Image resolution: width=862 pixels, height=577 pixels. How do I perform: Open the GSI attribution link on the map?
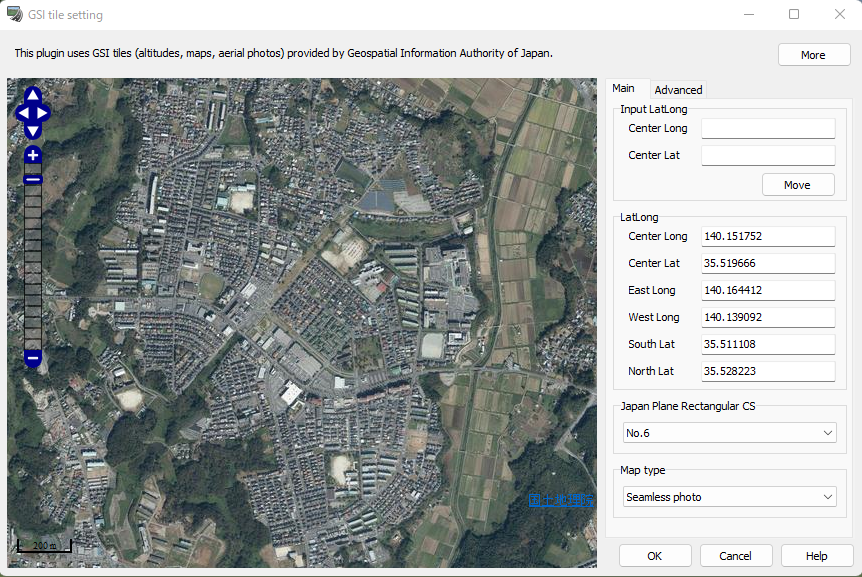click(x=561, y=500)
